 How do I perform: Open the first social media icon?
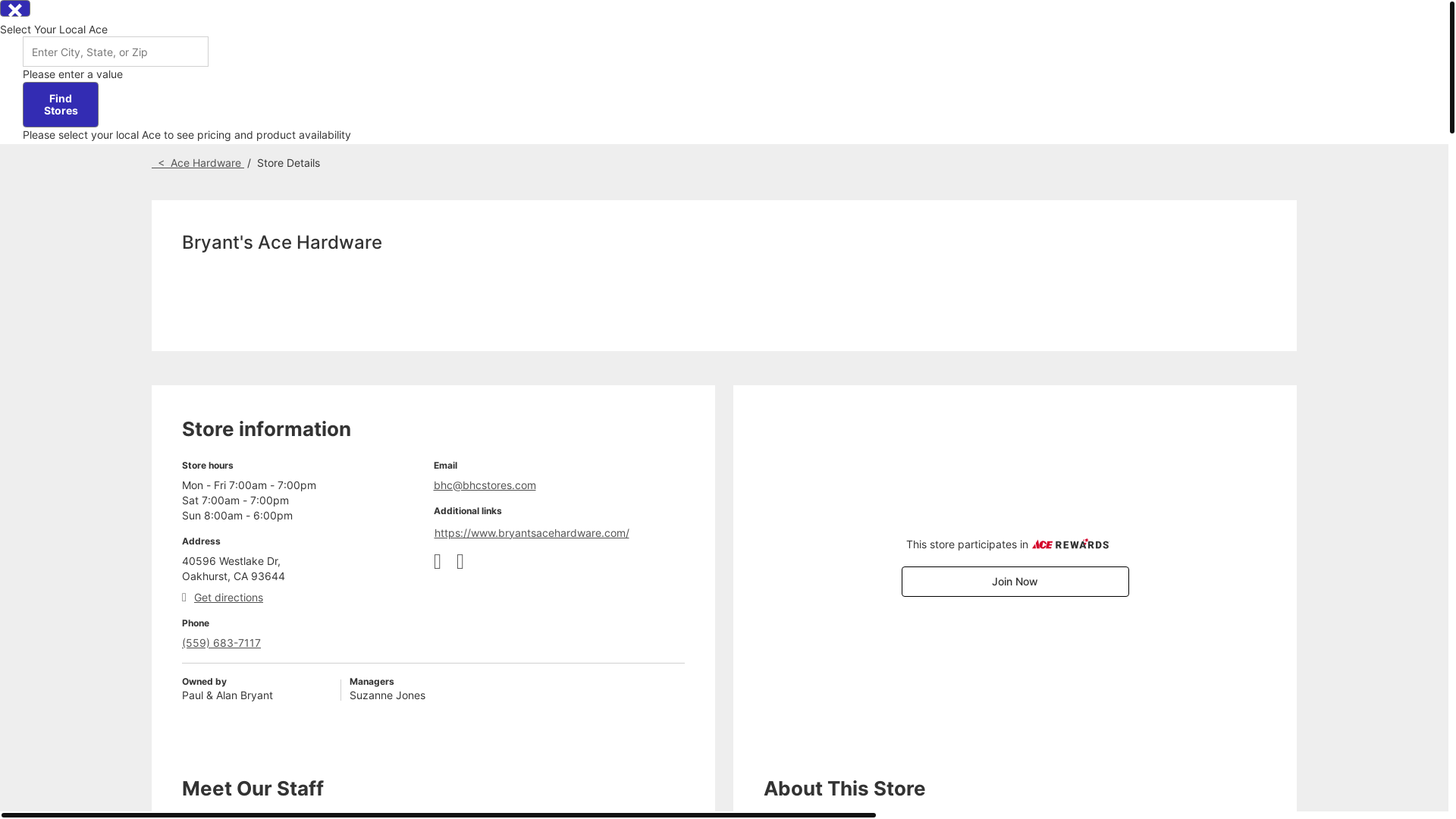(x=438, y=562)
